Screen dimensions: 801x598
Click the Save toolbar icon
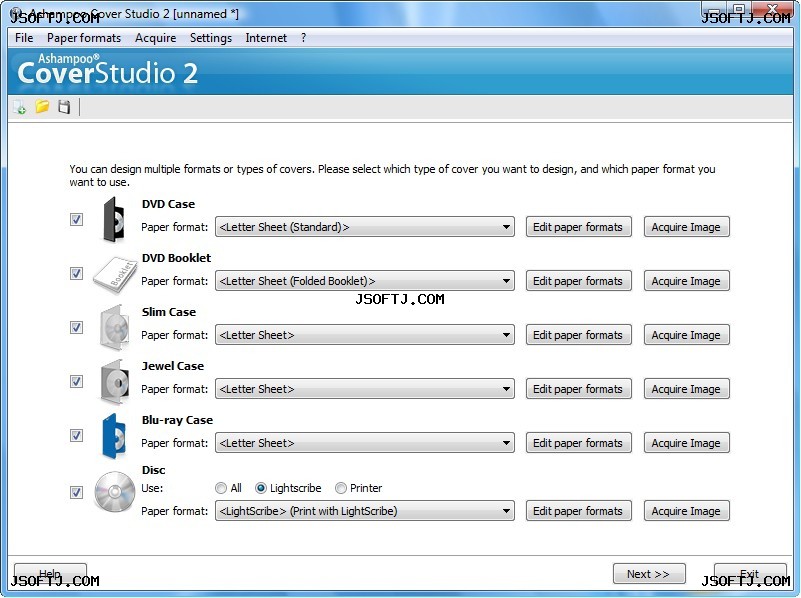click(64, 107)
